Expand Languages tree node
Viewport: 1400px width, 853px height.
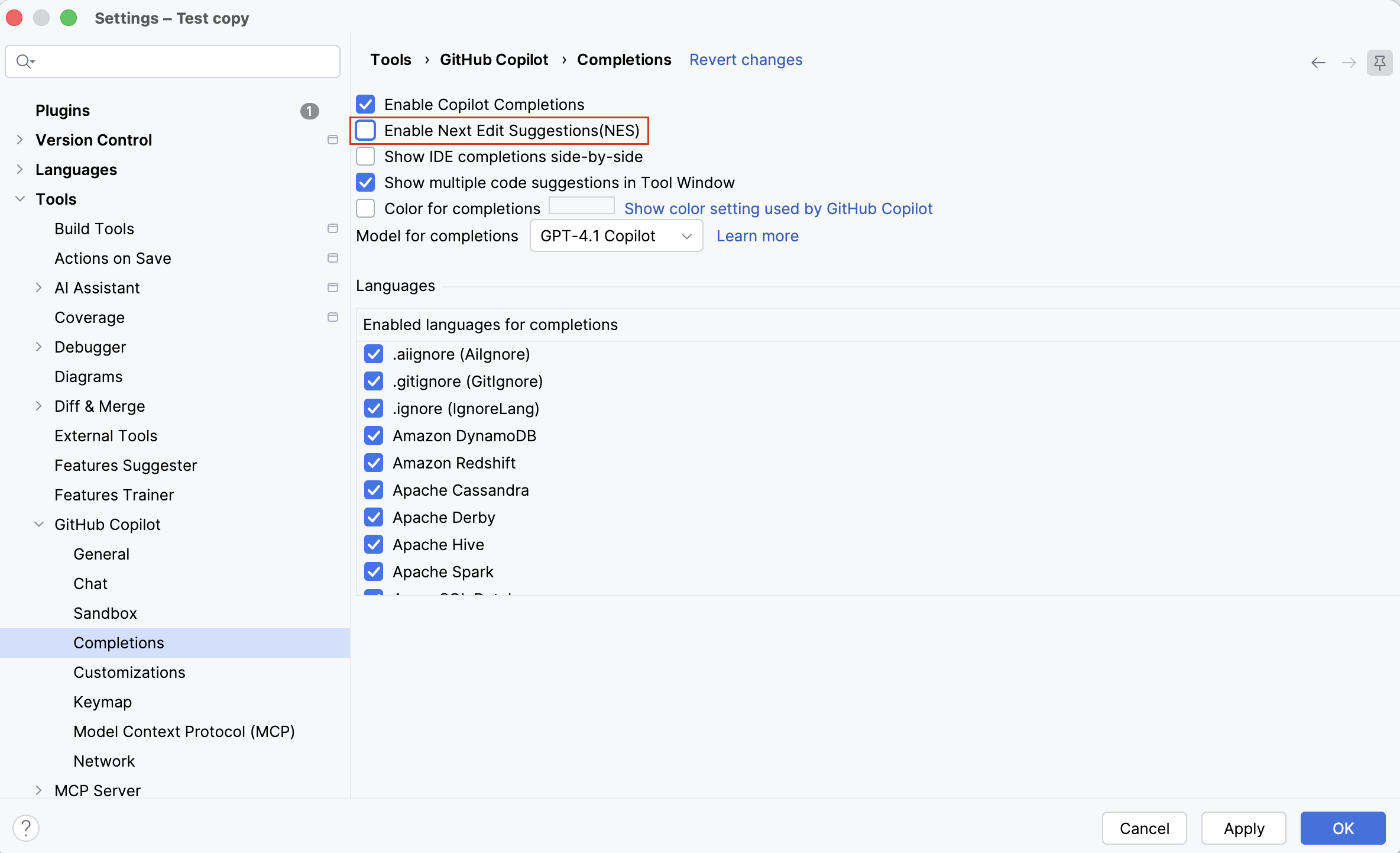tap(20, 169)
